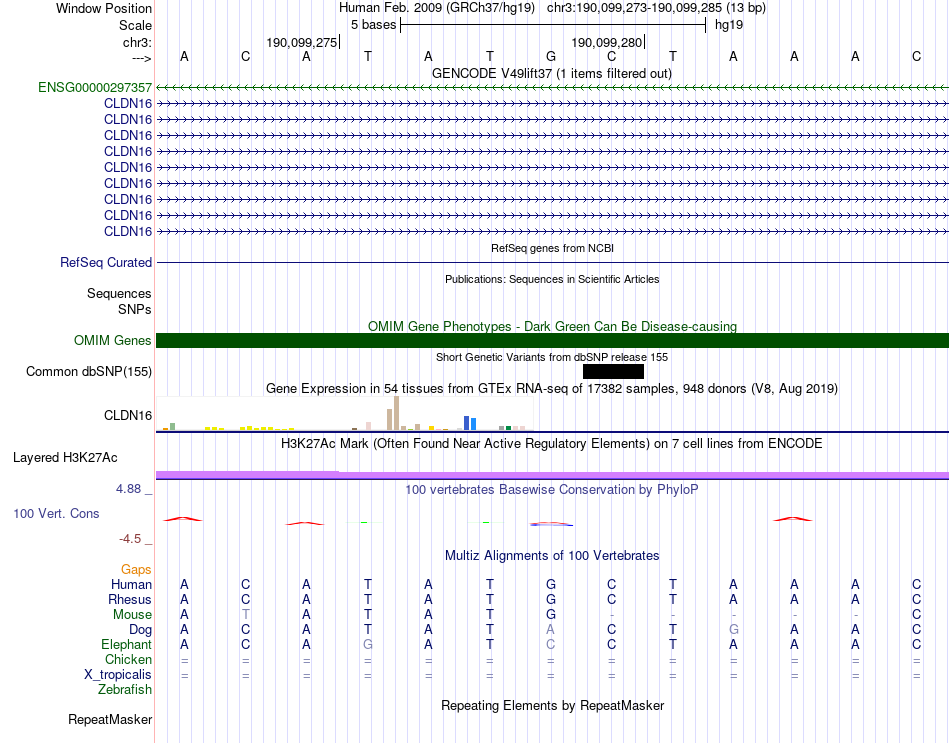Viewport: 950px width, 743px height.
Task: Click the RefSeq Curated intron line
Action: click(552, 262)
